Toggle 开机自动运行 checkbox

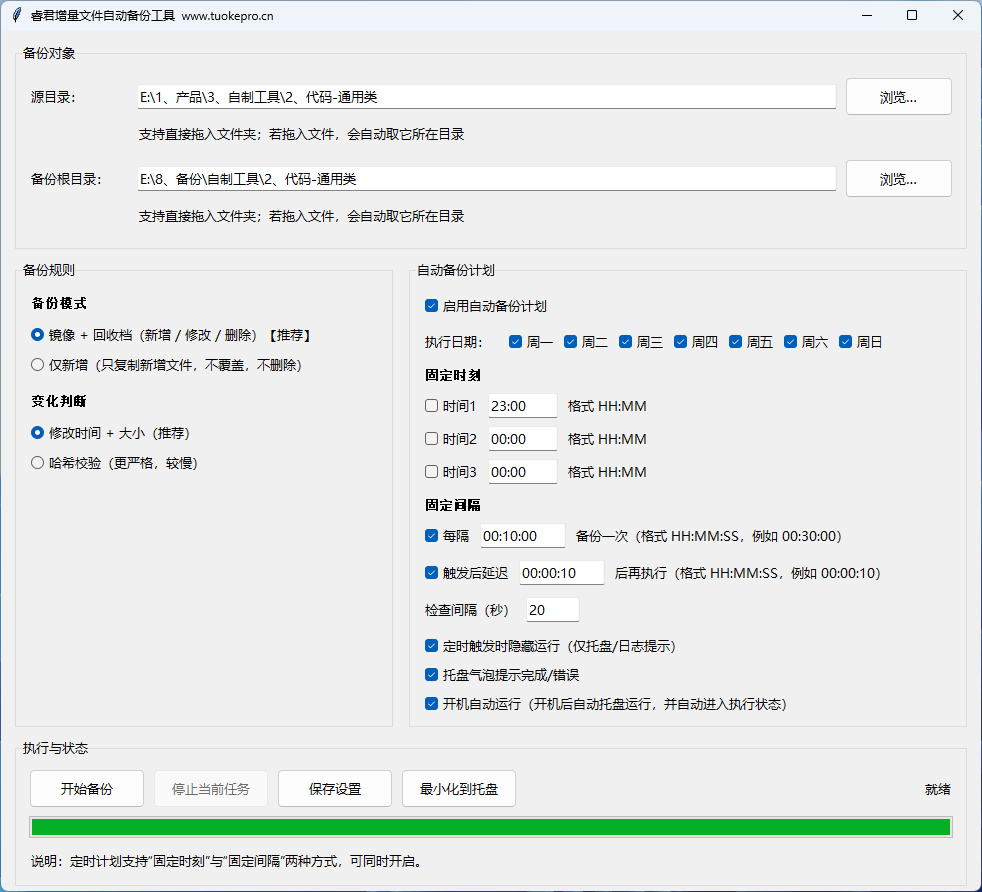coord(432,704)
